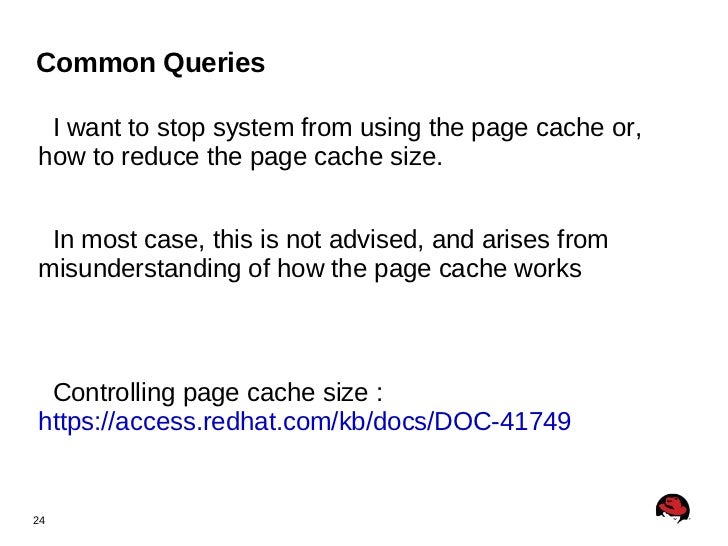Click the line 'misunderstanding of how the page cache works'
This screenshot has width=728, height=546.
tap(310, 269)
